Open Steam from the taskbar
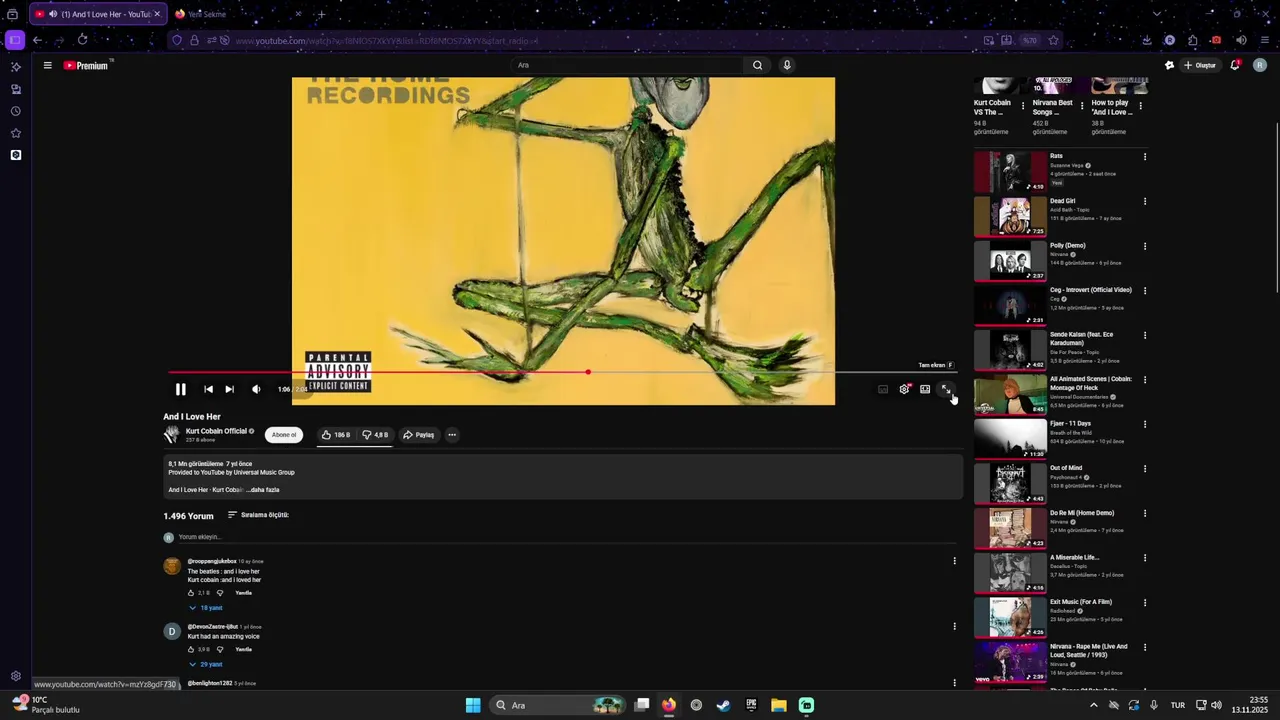 (x=723, y=705)
